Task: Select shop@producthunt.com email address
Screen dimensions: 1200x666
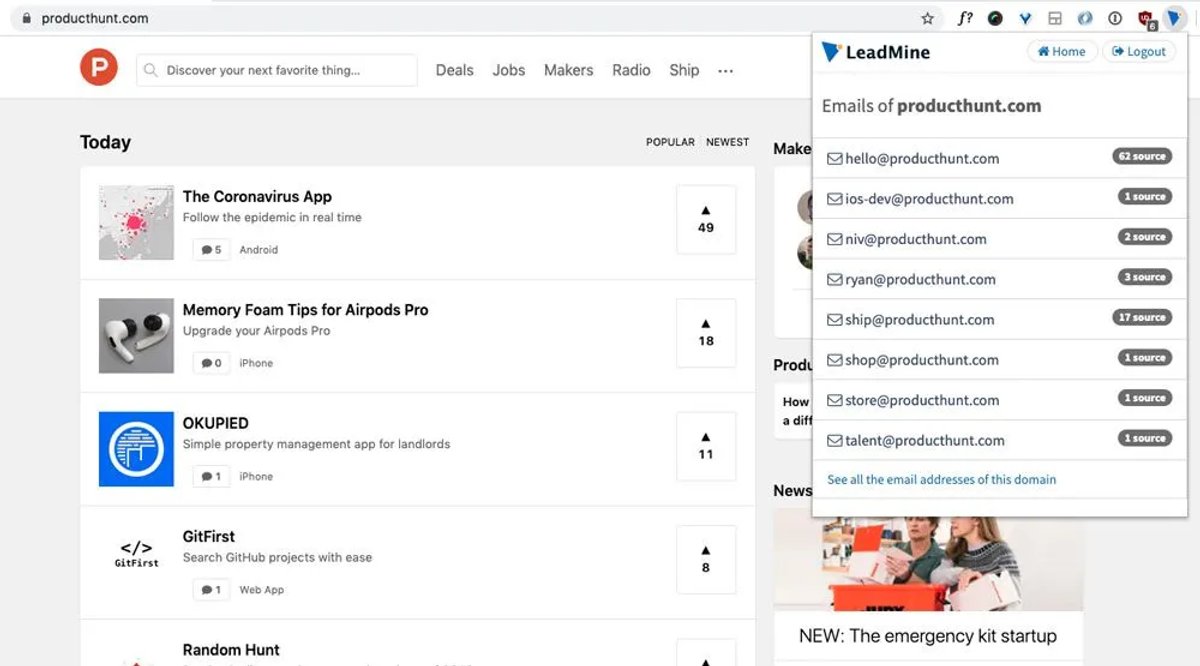Action: pyautogui.click(x=922, y=360)
